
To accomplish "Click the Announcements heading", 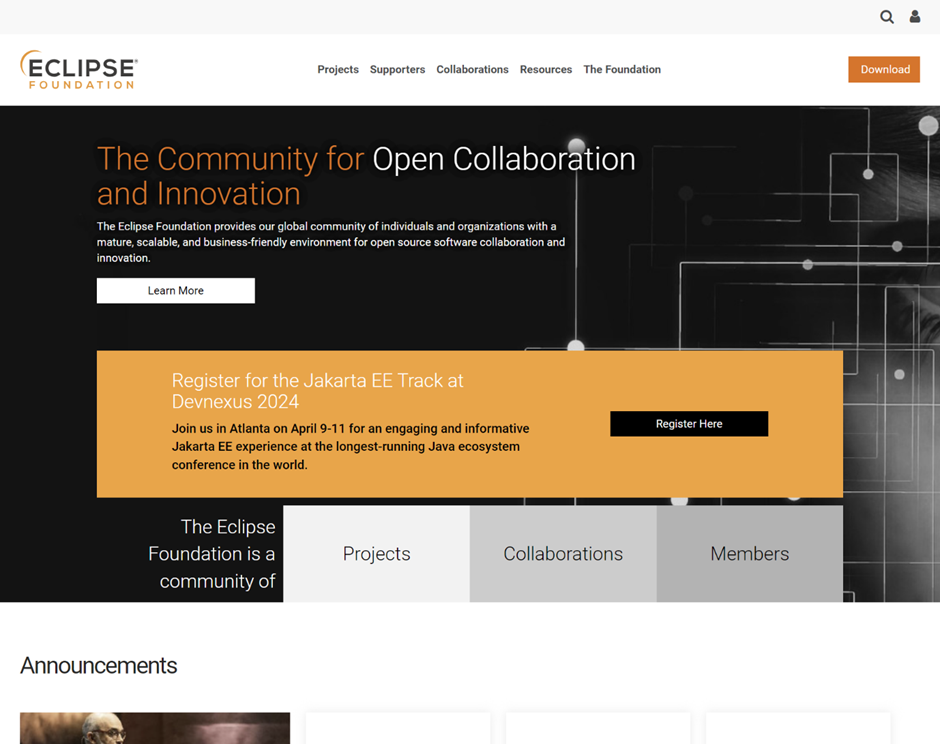I will tap(99, 665).
